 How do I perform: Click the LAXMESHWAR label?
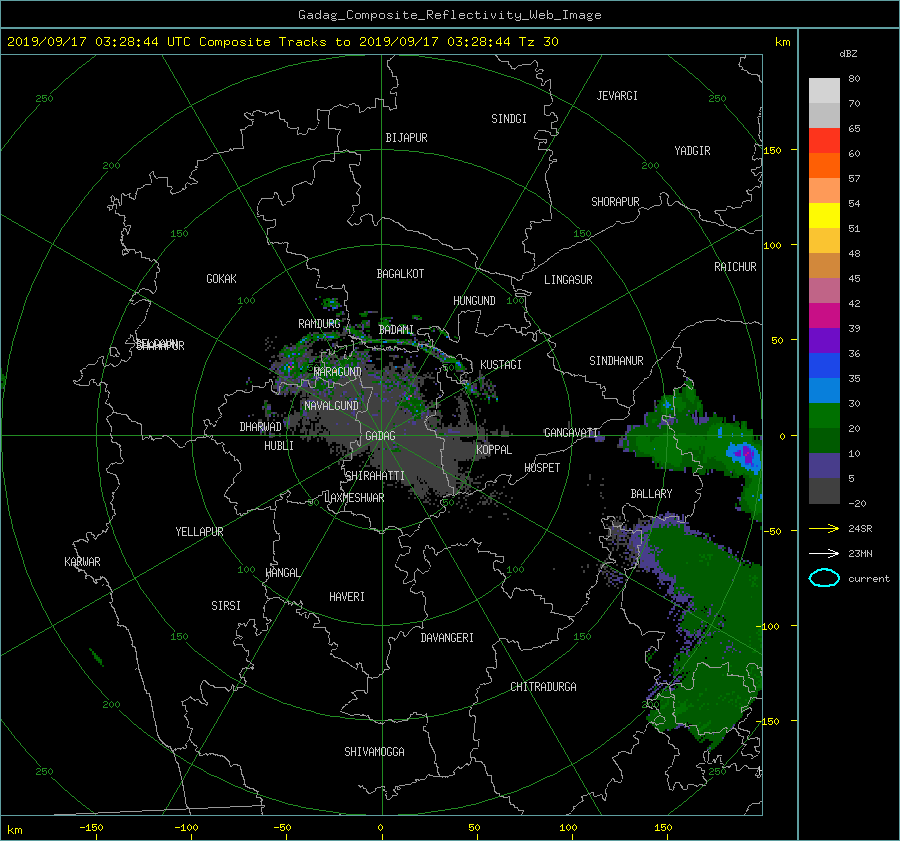(x=354, y=498)
